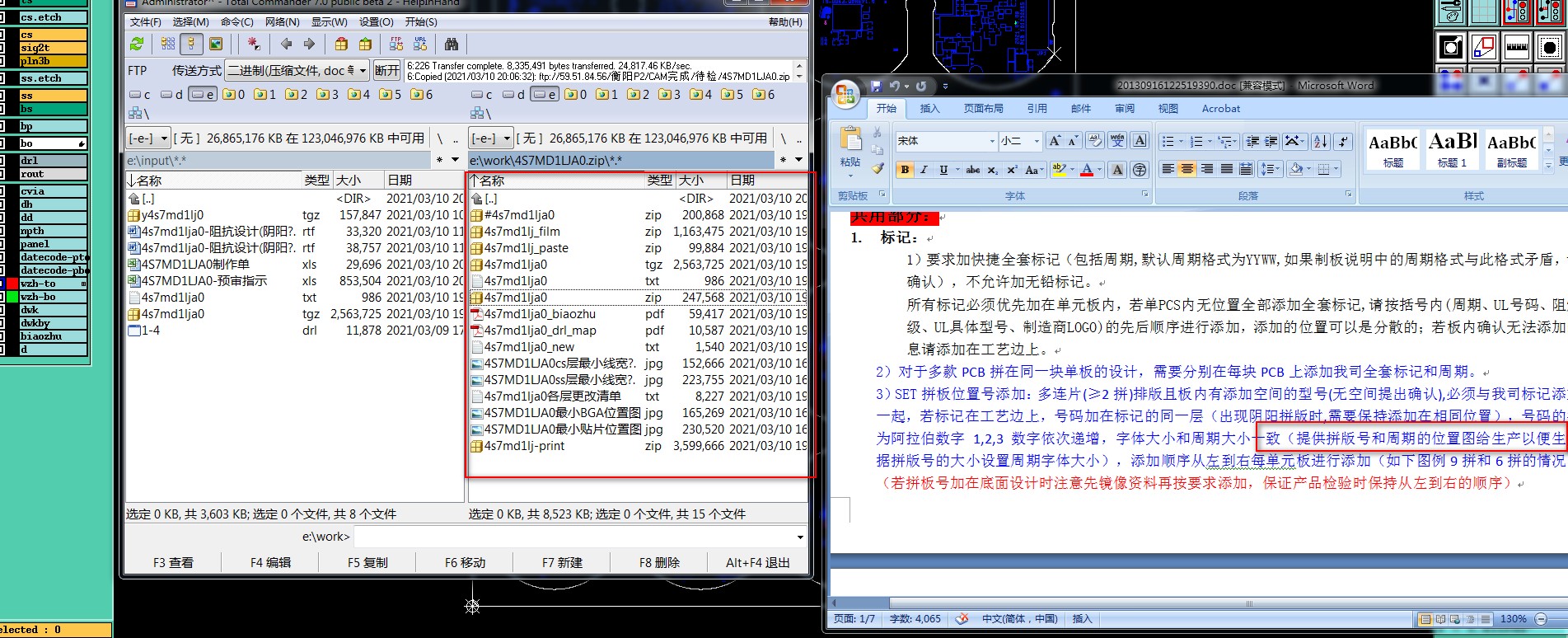The width and height of the screenshot is (1568, 638).
Task: Toggle Bold formatting in Word
Action: click(x=905, y=170)
